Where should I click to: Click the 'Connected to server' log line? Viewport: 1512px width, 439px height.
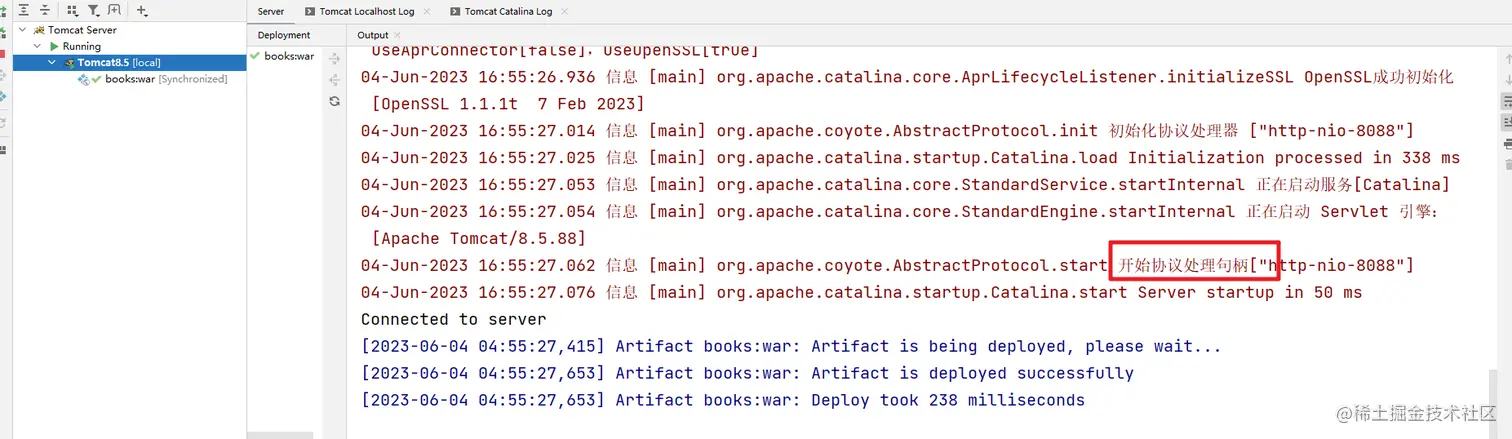[454, 320]
